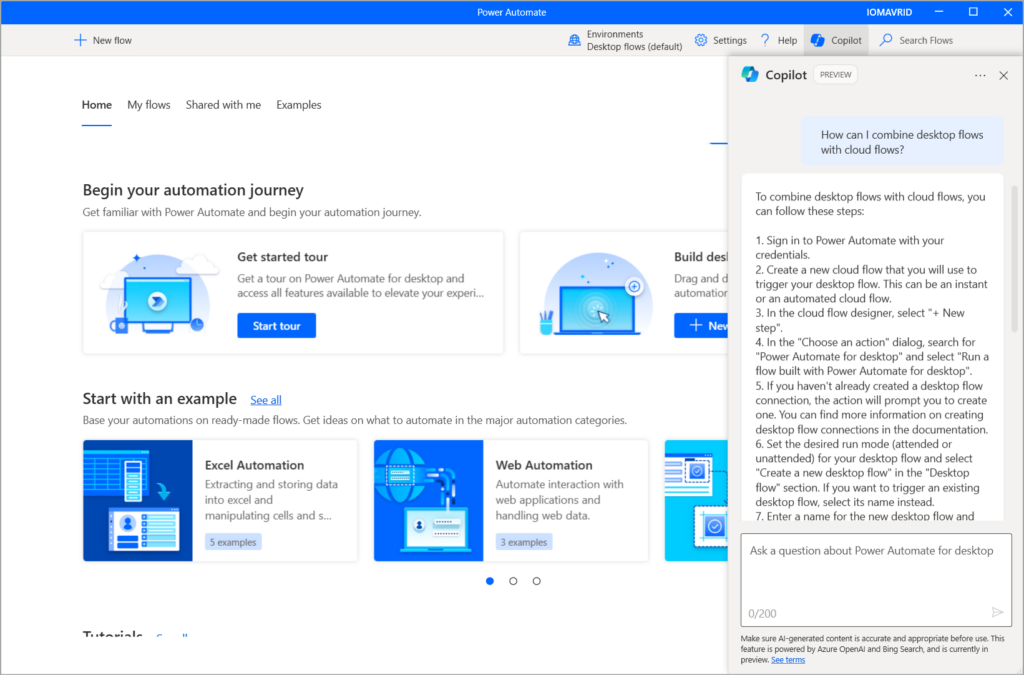Screen dimensions: 1024x675
Task: Select the second carousel dot
Action: pos(513,580)
